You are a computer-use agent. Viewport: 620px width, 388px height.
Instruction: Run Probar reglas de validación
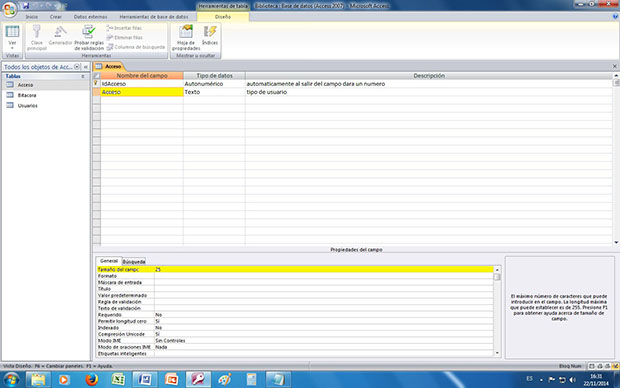89,37
